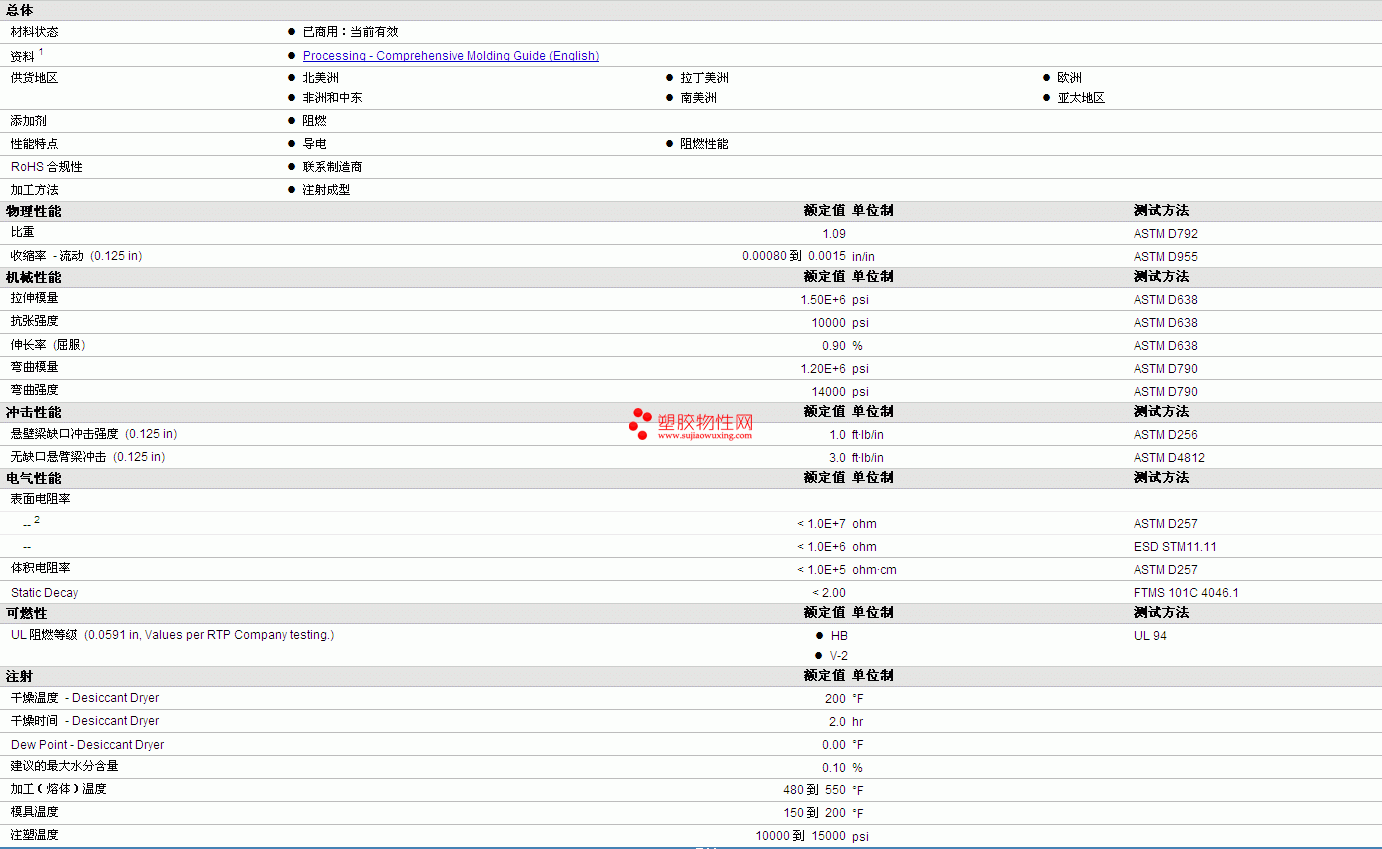Click the 机械性能 section header
This screenshot has height=849, width=1382.
point(34,277)
